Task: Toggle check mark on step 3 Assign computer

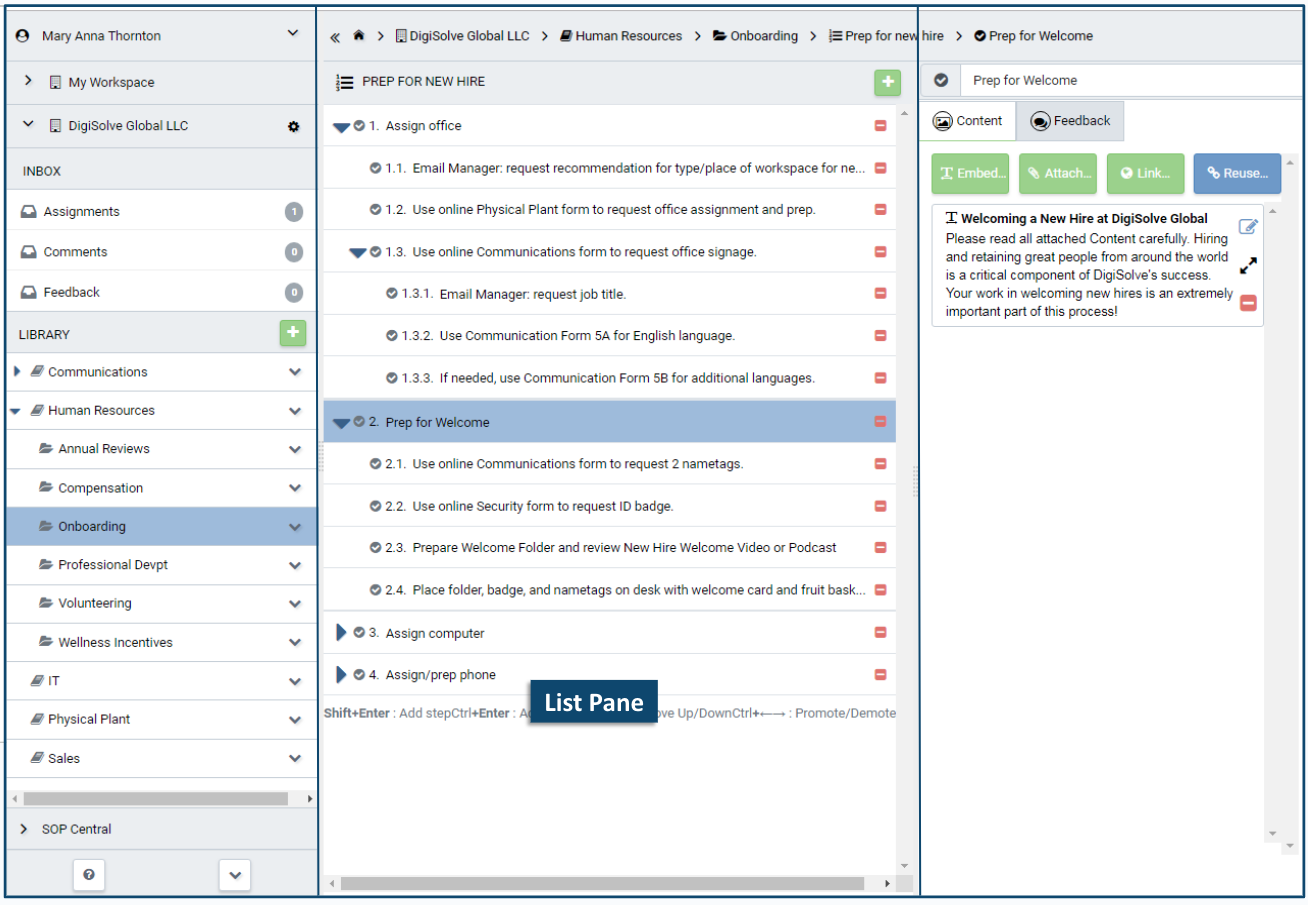Action: [359, 633]
